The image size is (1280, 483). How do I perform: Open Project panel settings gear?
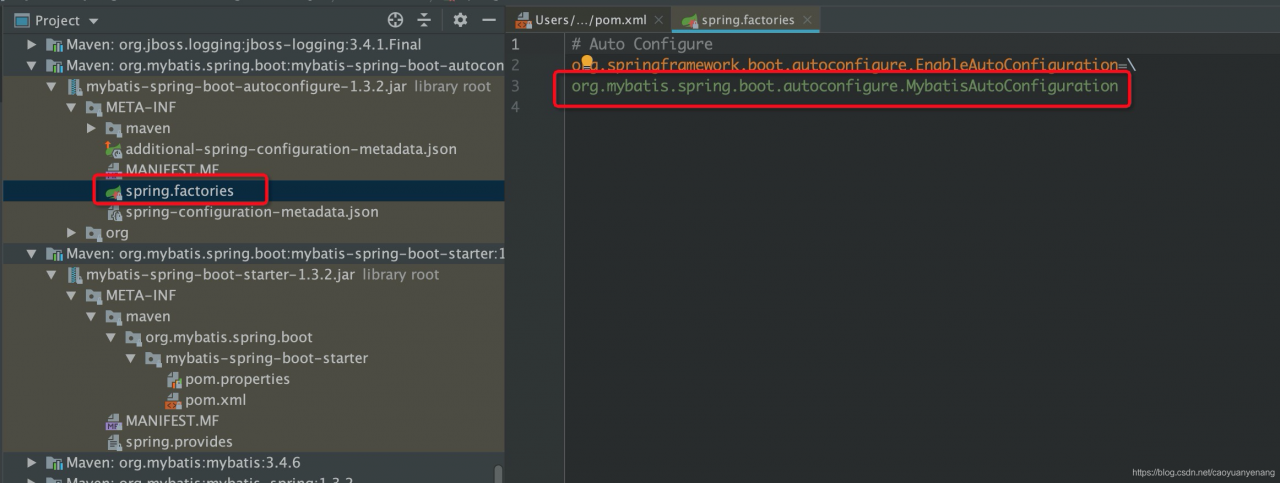click(x=460, y=20)
